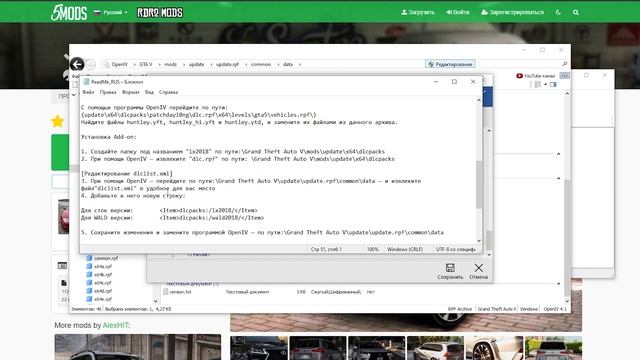The image size is (640, 360).
Task: Toggle dark mode moon icon
Action: point(558,12)
